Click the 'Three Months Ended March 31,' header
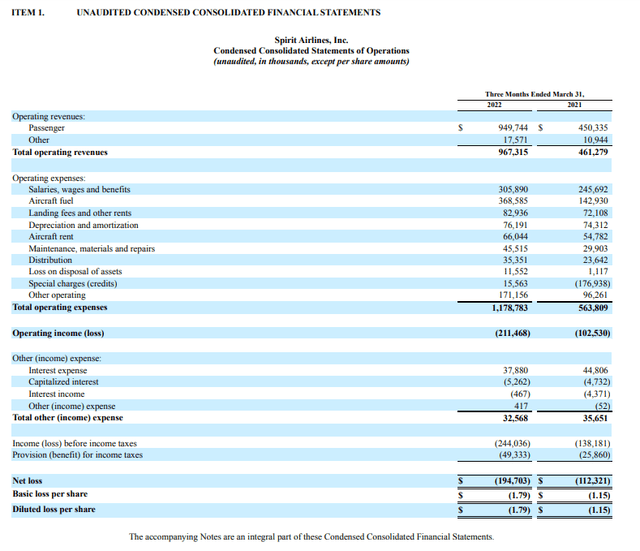This screenshot has width=640, height=551. pyautogui.click(x=535, y=94)
